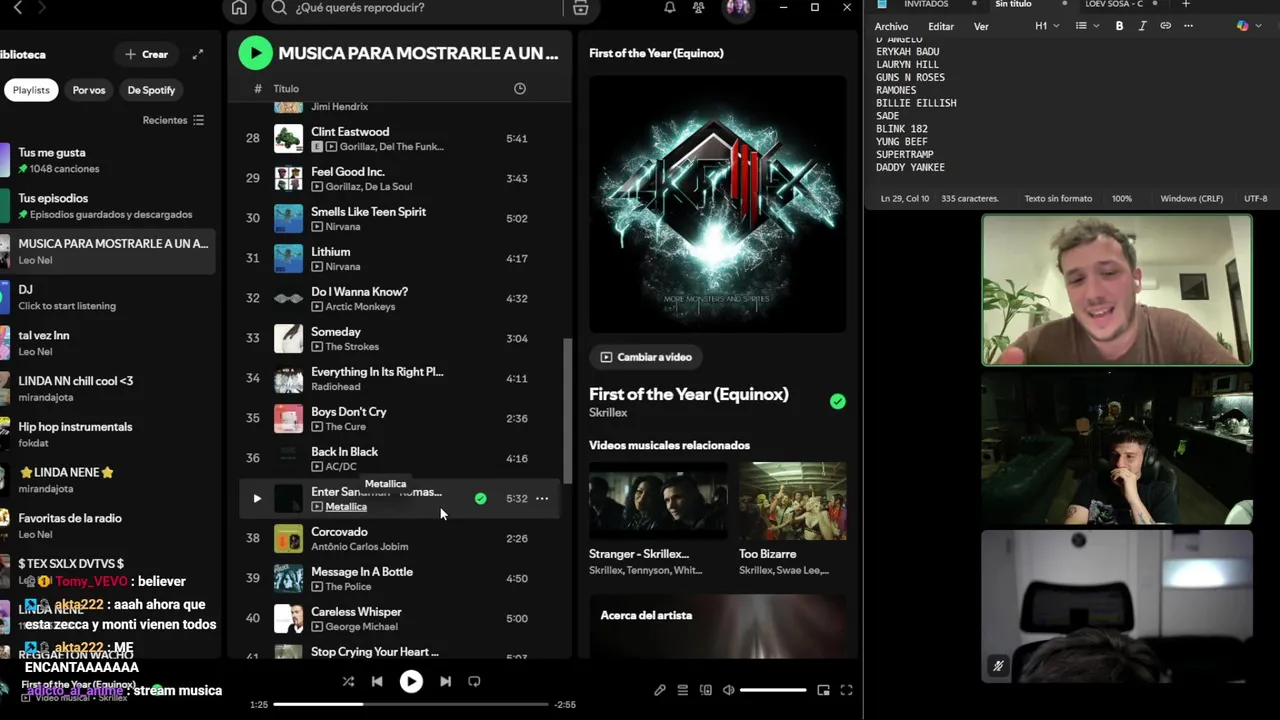The width and height of the screenshot is (1280, 720).
Task: Go to Spotify Home icon
Action: pyautogui.click(x=239, y=8)
